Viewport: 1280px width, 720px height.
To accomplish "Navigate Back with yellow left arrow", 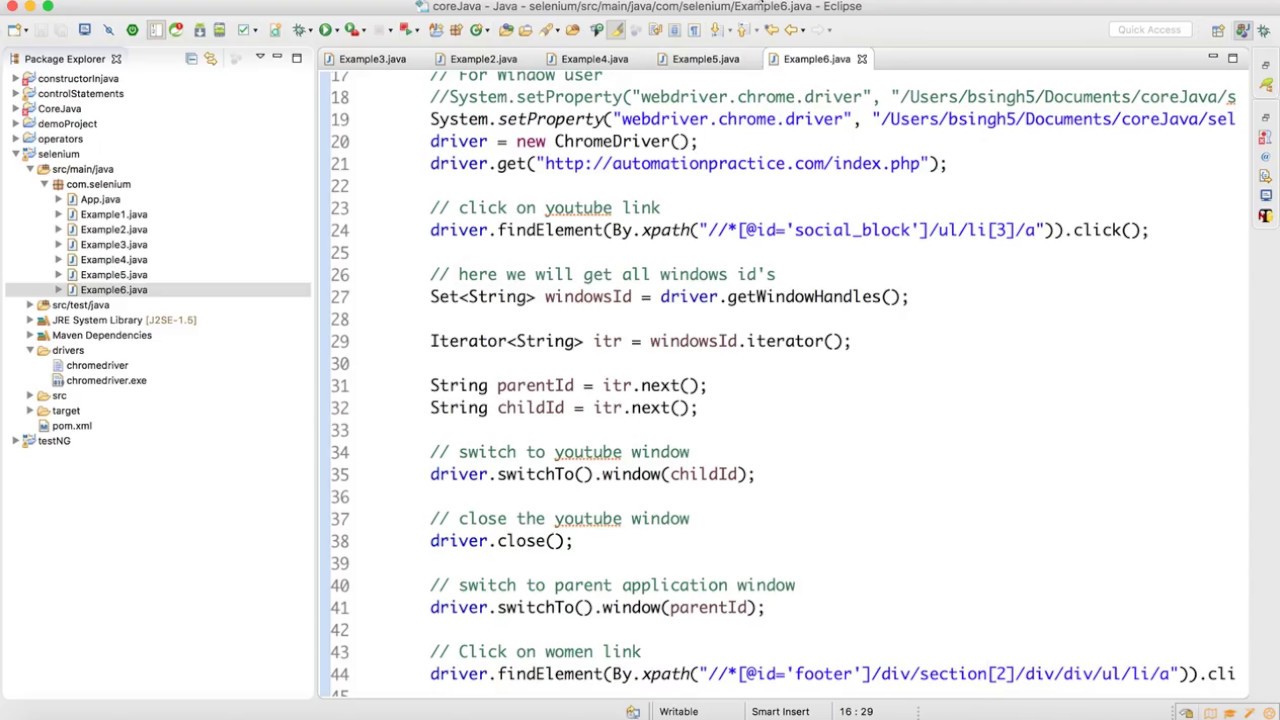I will pos(791,30).
